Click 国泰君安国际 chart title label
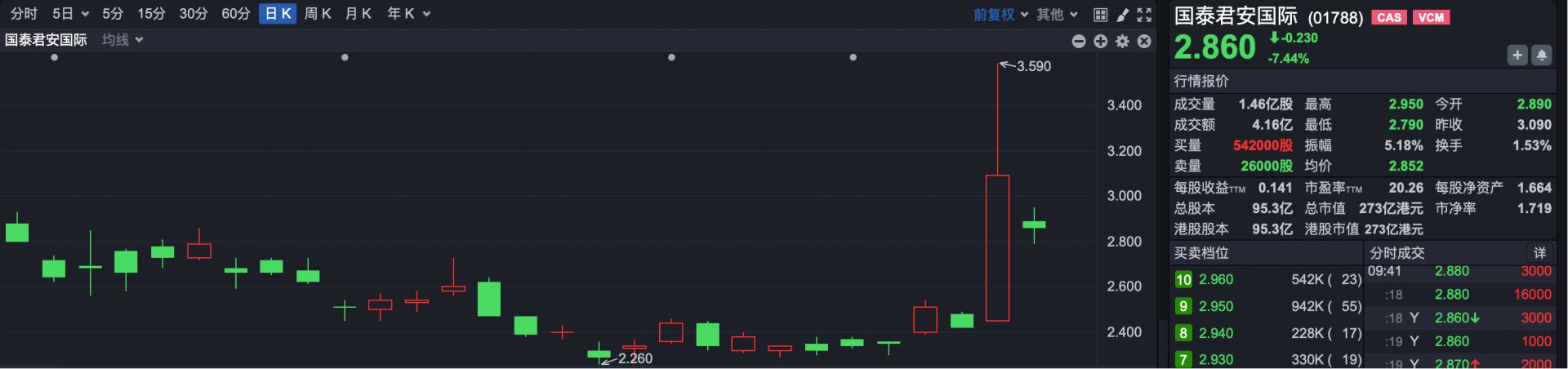 pos(46,40)
